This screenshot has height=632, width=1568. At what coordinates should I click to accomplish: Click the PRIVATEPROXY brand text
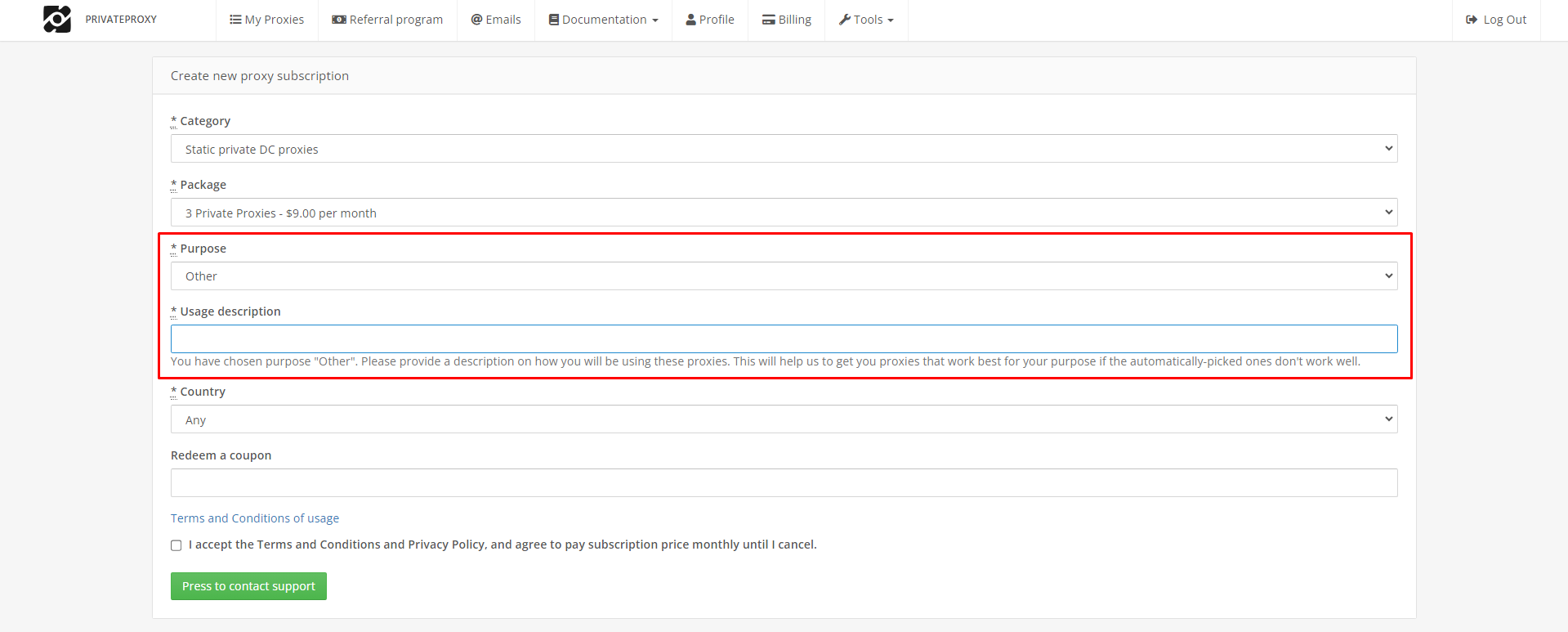click(x=121, y=20)
